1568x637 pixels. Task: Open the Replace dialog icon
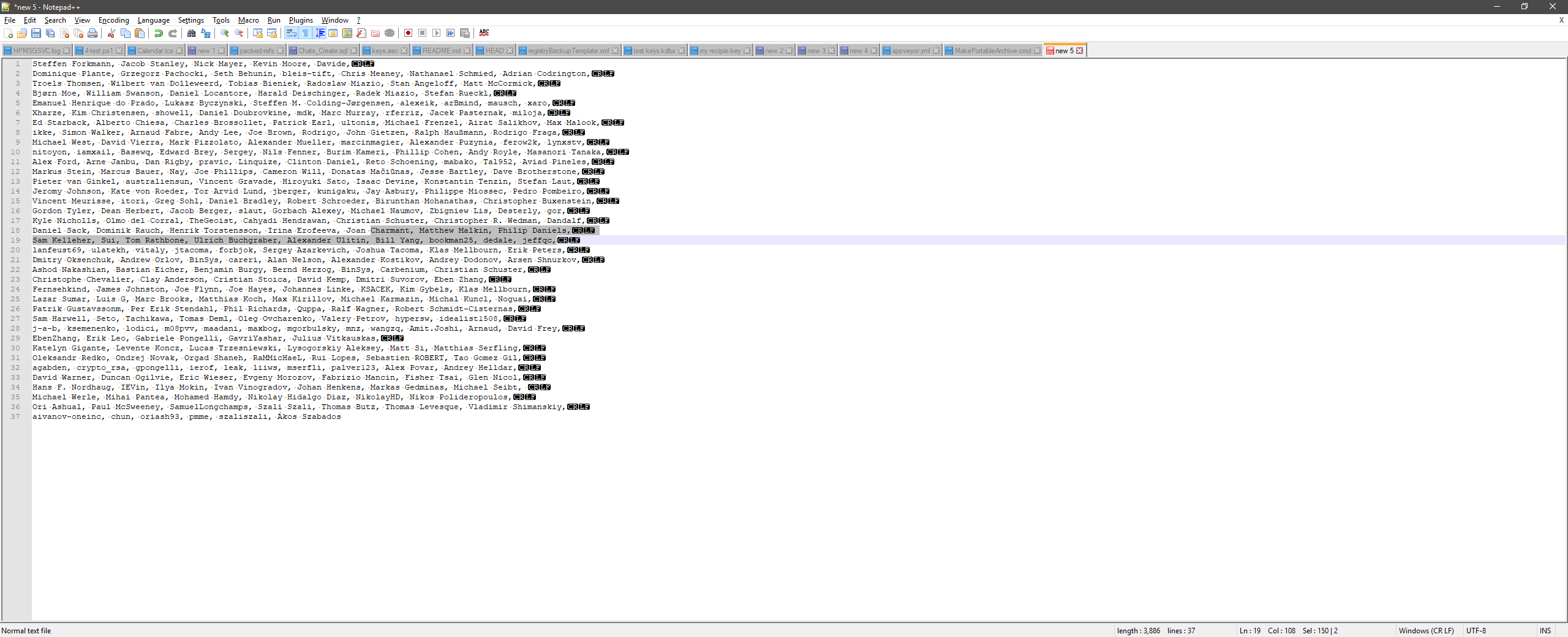coord(206,33)
